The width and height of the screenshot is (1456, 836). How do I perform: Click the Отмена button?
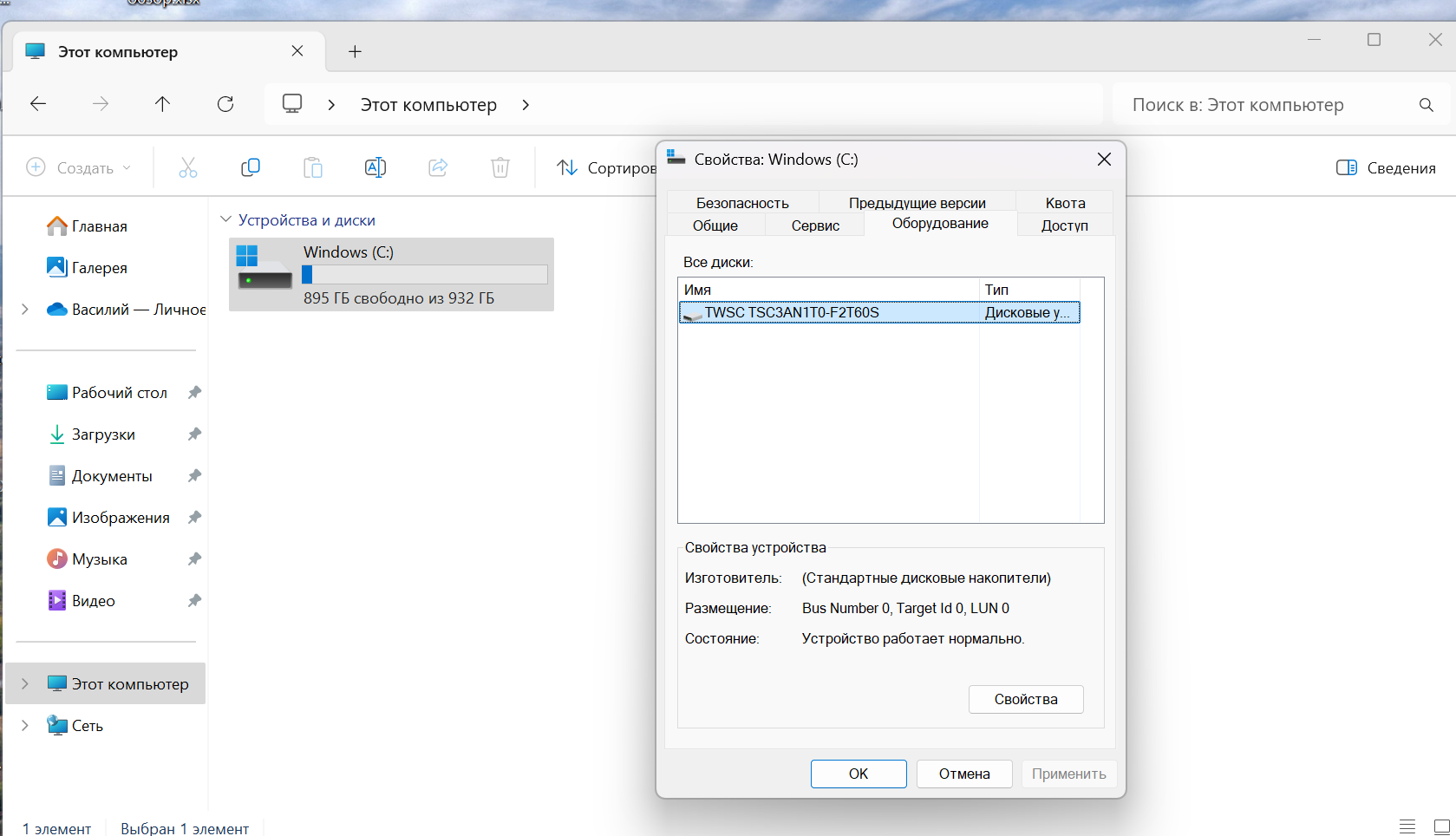(x=963, y=774)
